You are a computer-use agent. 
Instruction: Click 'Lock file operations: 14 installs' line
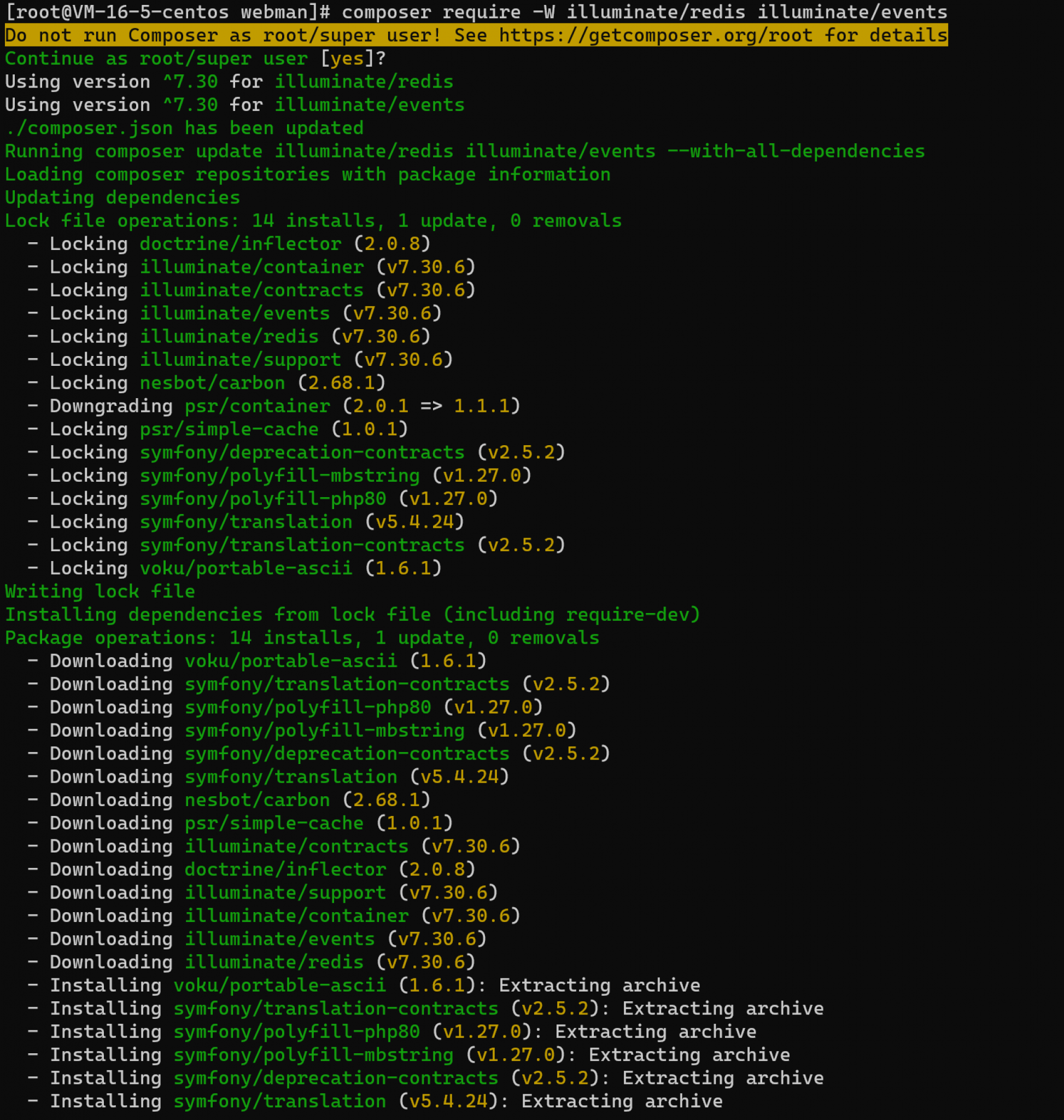314,221
